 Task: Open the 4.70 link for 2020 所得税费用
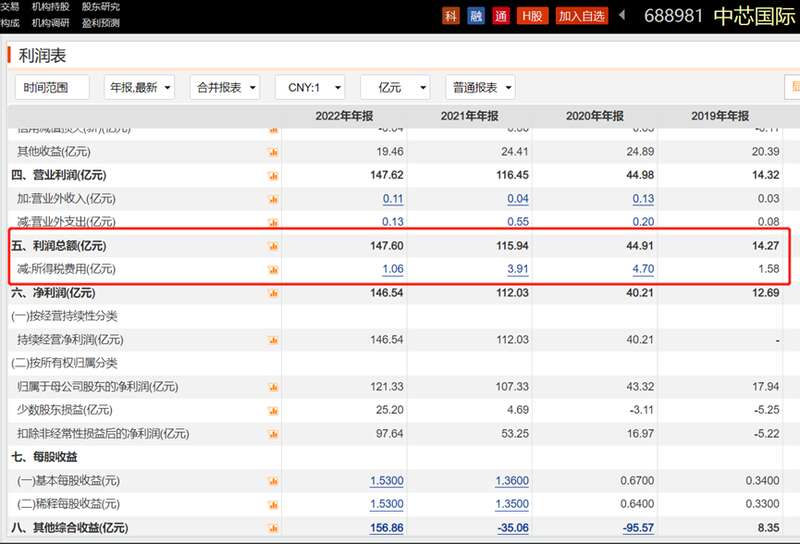pos(643,269)
